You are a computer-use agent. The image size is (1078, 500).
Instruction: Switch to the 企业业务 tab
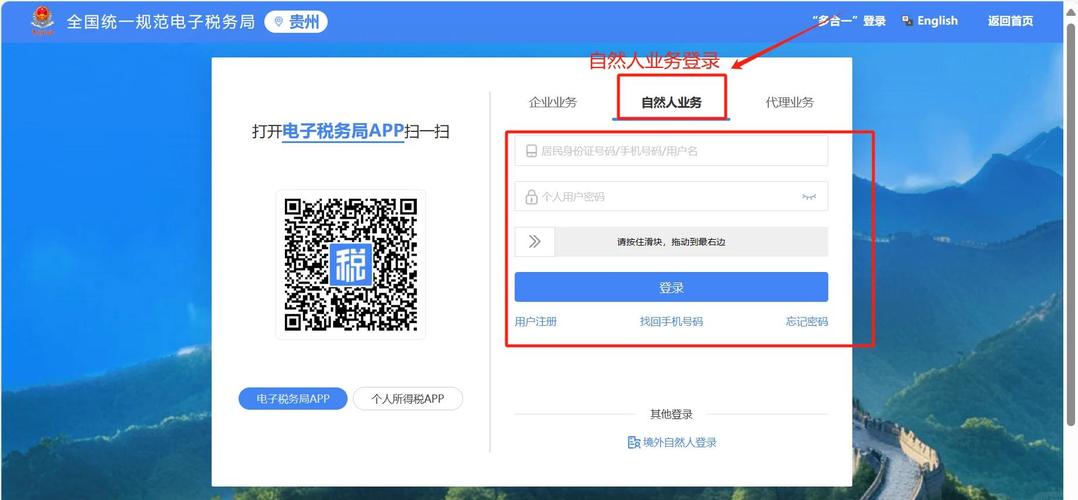[553, 102]
